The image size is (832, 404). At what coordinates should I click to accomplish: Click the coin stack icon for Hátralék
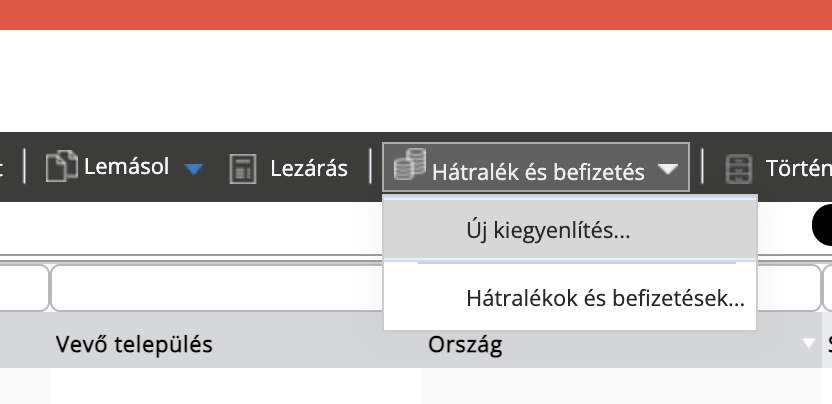409,165
